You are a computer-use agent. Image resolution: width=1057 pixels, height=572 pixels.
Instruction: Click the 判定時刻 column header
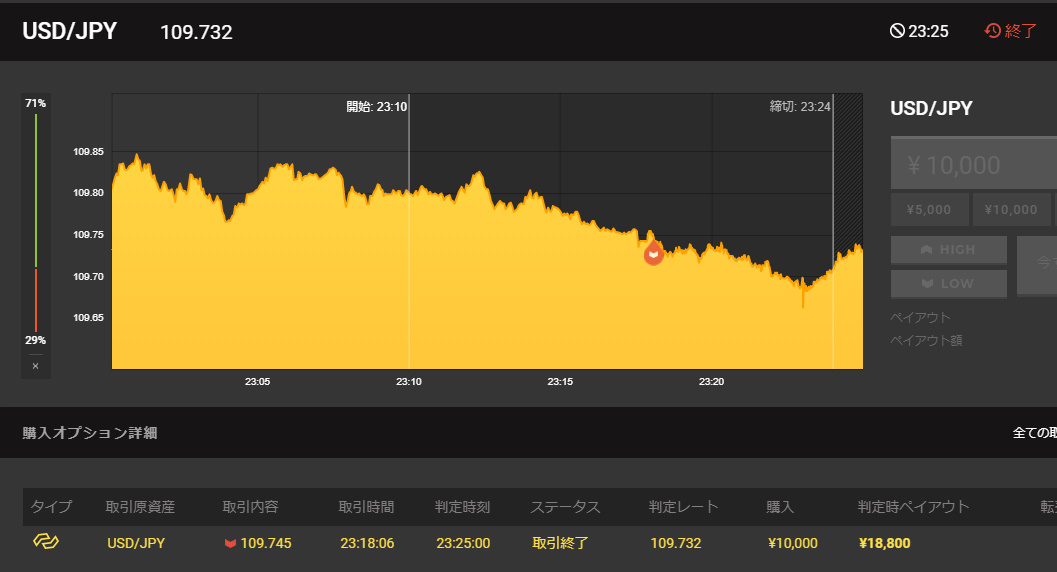pos(462,507)
